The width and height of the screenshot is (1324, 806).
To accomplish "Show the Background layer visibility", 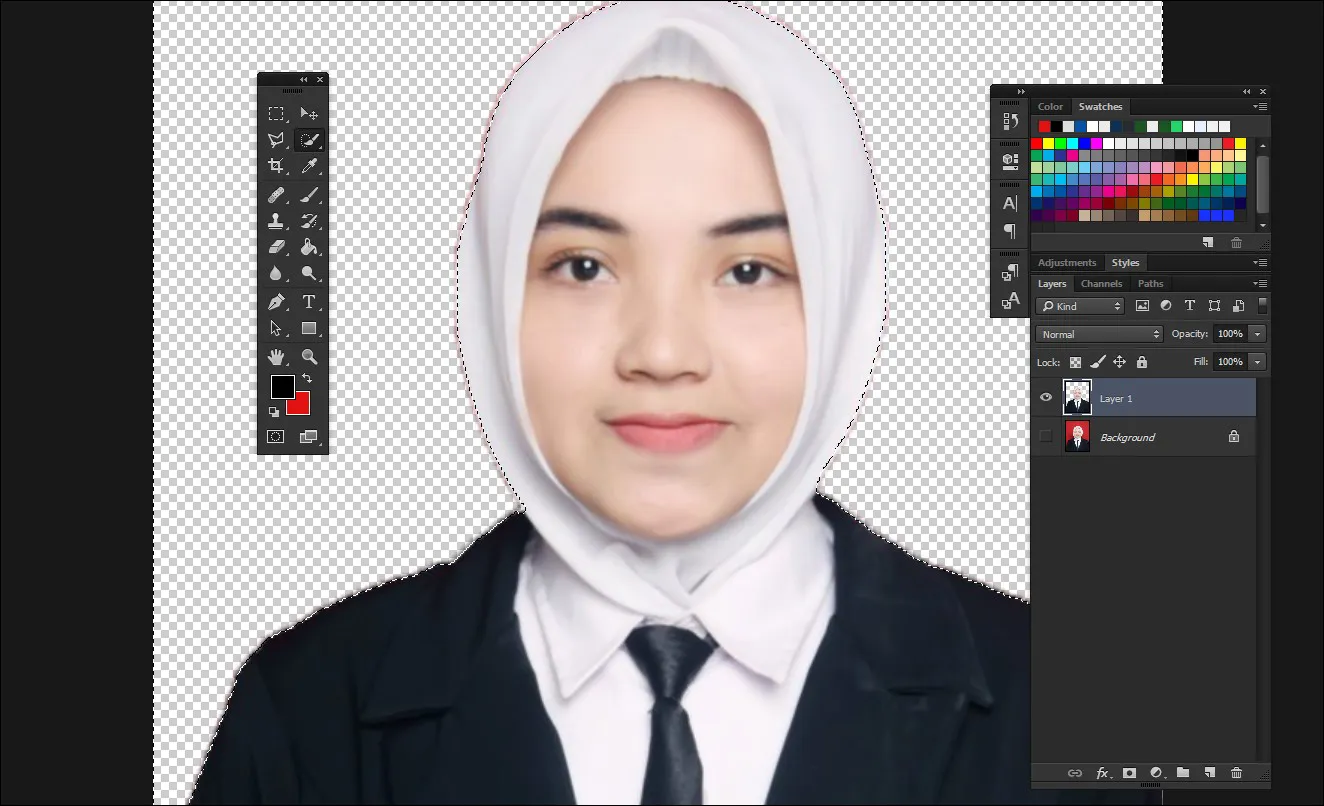I will (x=1046, y=436).
